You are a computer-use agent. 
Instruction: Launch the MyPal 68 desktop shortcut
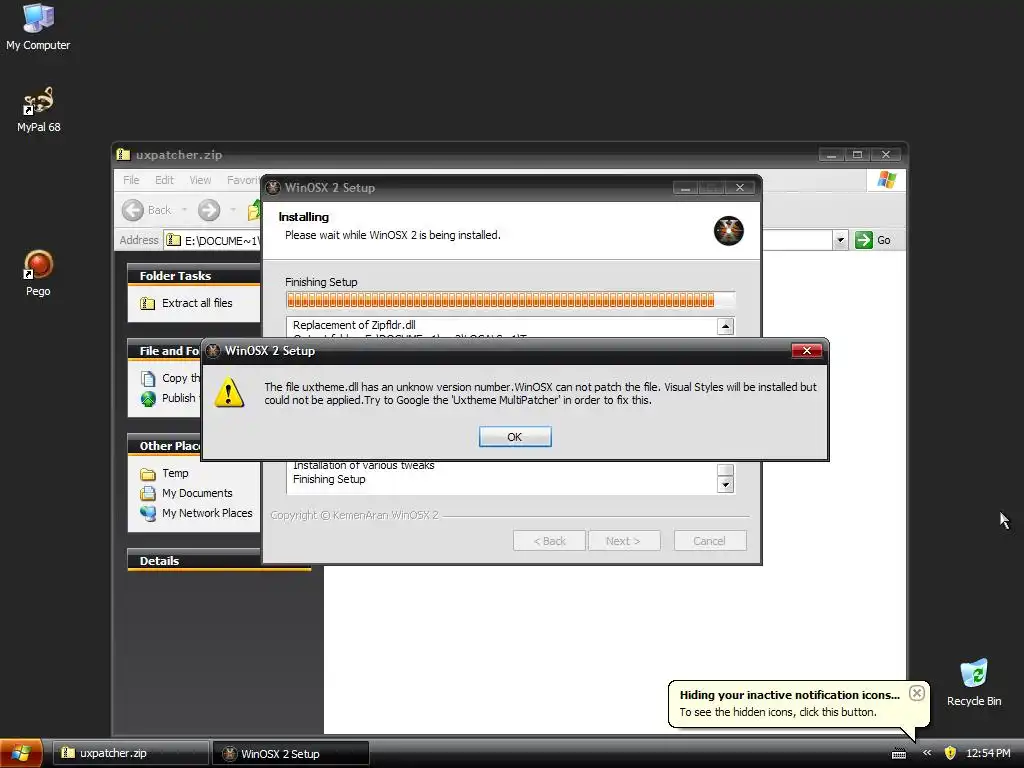(x=38, y=110)
